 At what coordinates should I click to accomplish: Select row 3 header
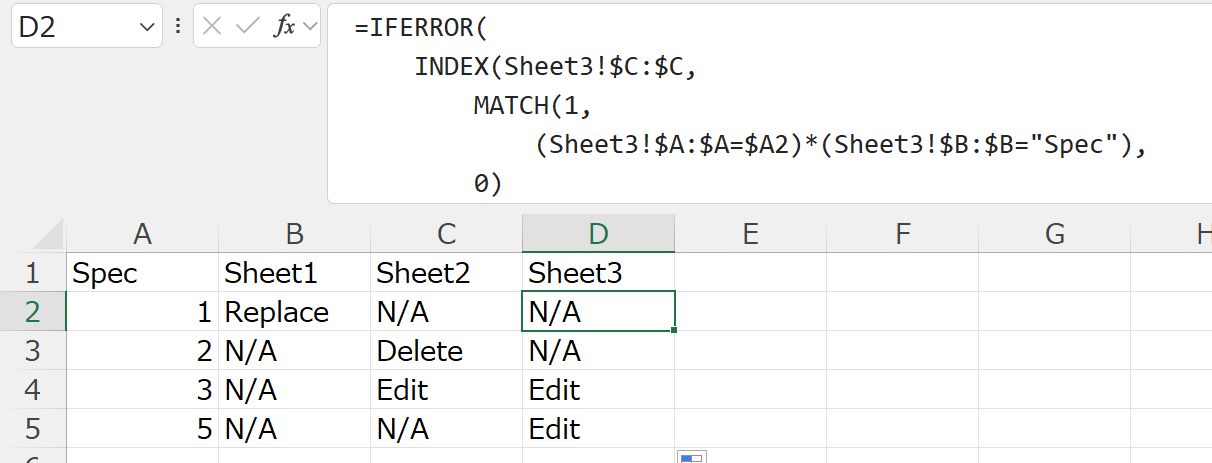(x=33, y=351)
